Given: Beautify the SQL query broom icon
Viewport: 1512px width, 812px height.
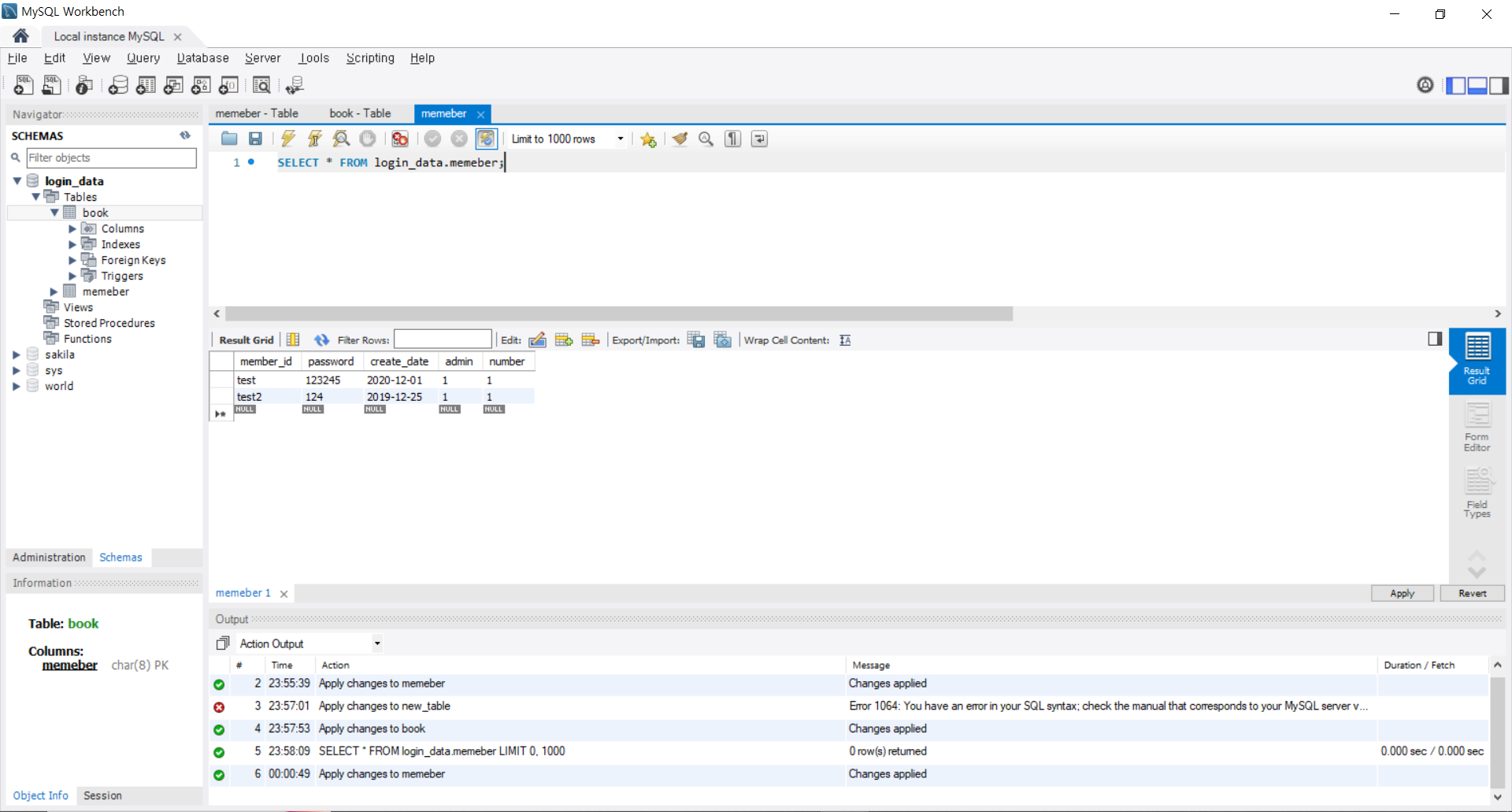Looking at the screenshot, I should click(680, 139).
